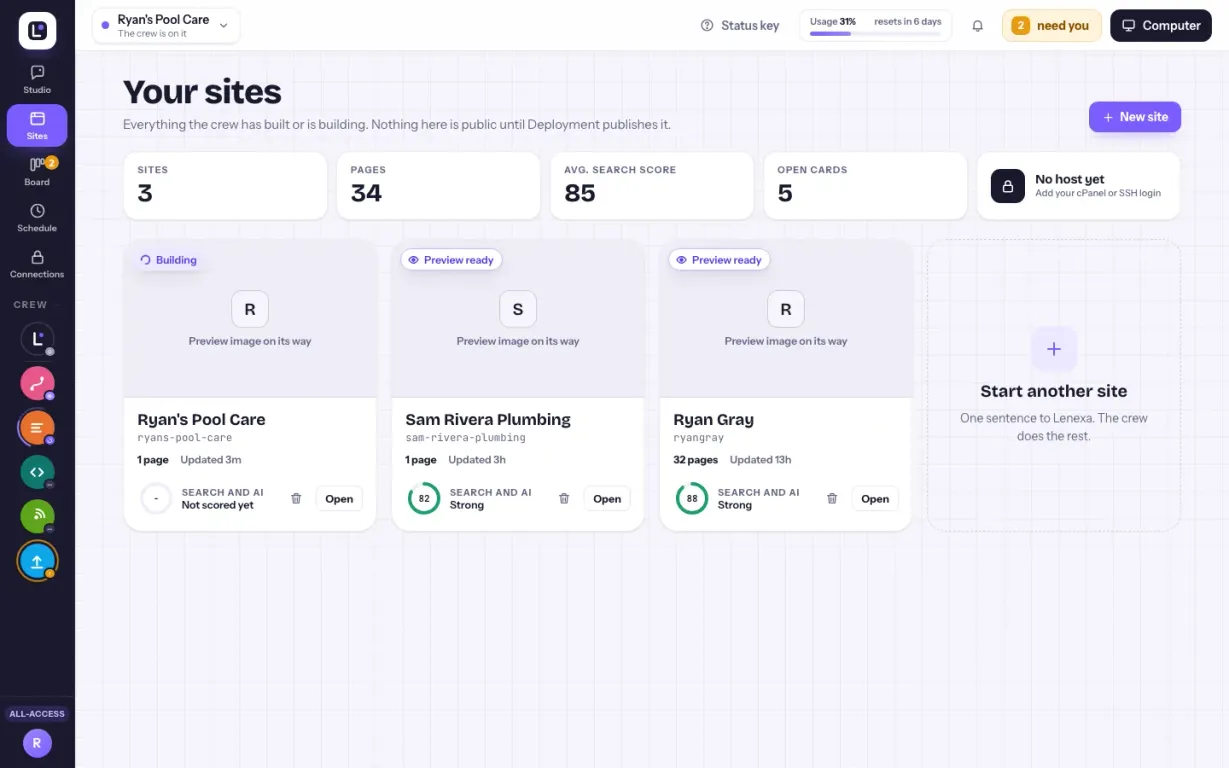This screenshot has height=768, width=1229.
Task: Click the 'Start another site' heading
Action: tap(1054, 391)
